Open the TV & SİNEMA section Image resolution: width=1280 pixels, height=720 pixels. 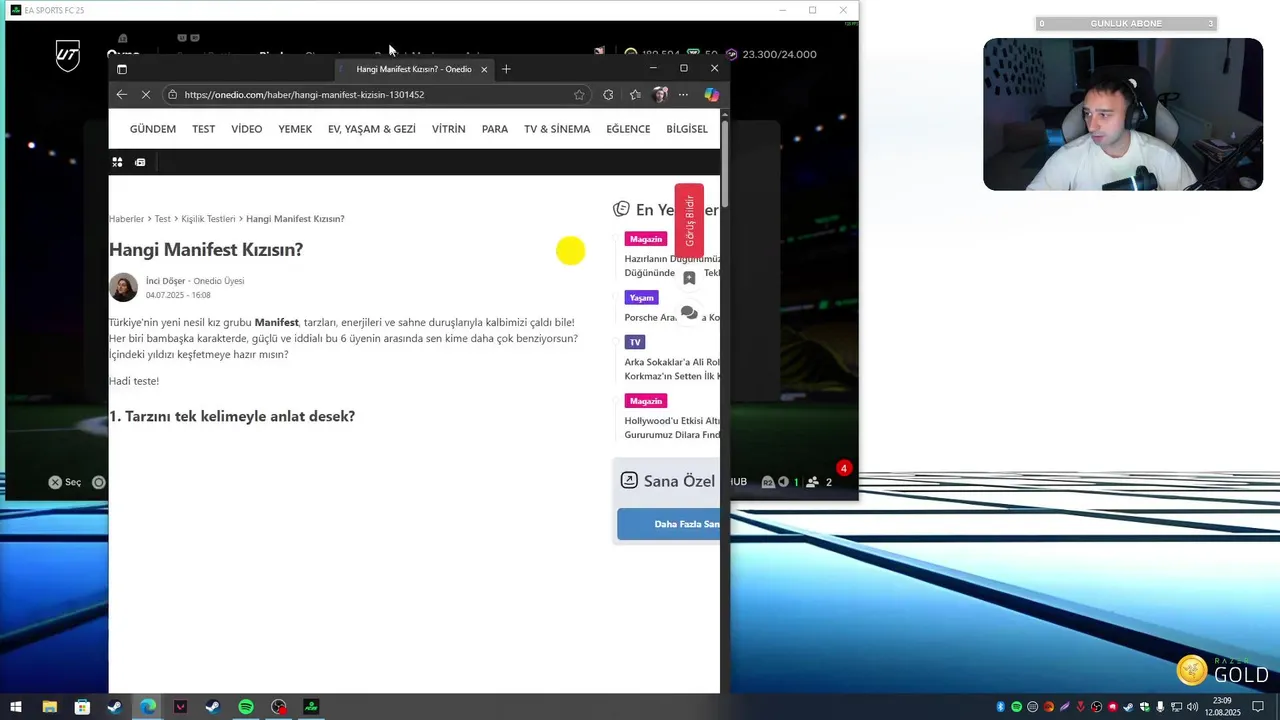pyautogui.click(x=557, y=129)
